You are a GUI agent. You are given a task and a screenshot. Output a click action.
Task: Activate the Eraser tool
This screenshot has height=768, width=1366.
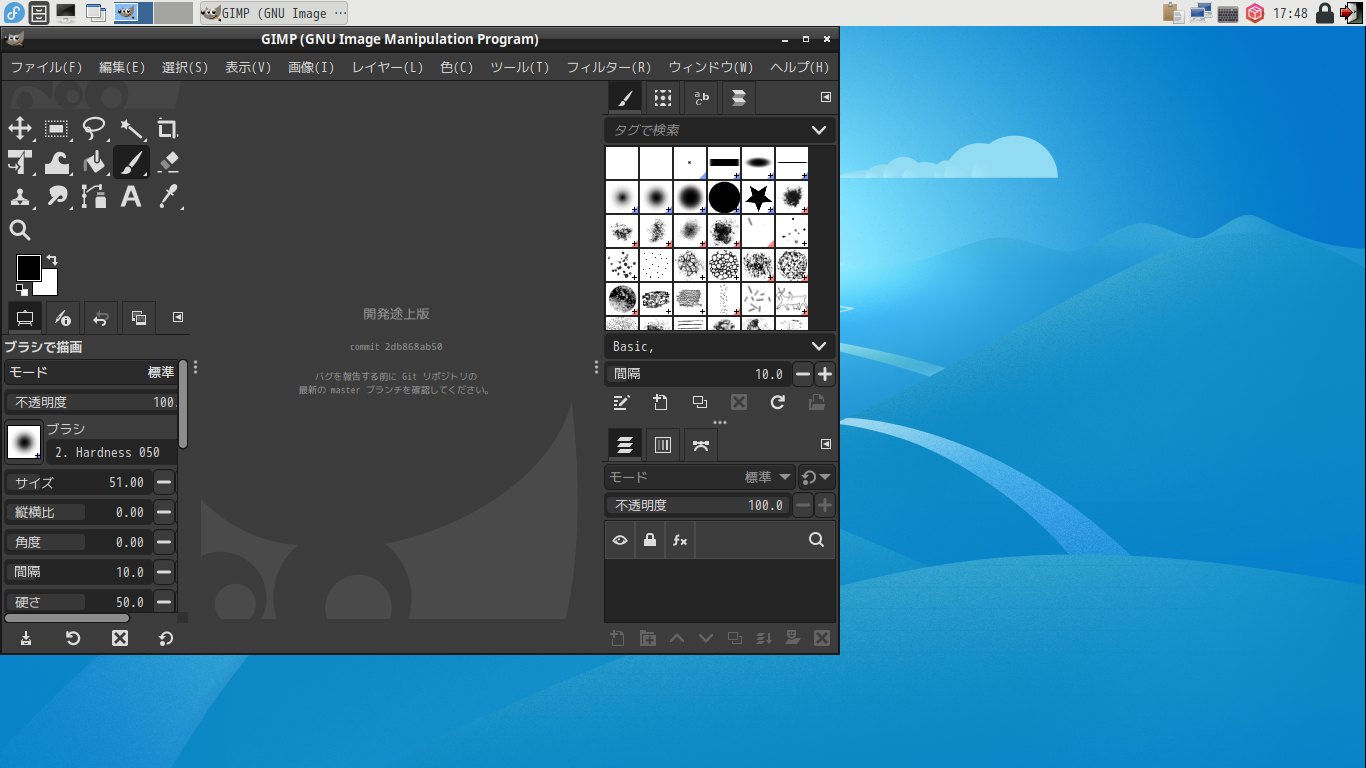(168, 162)
